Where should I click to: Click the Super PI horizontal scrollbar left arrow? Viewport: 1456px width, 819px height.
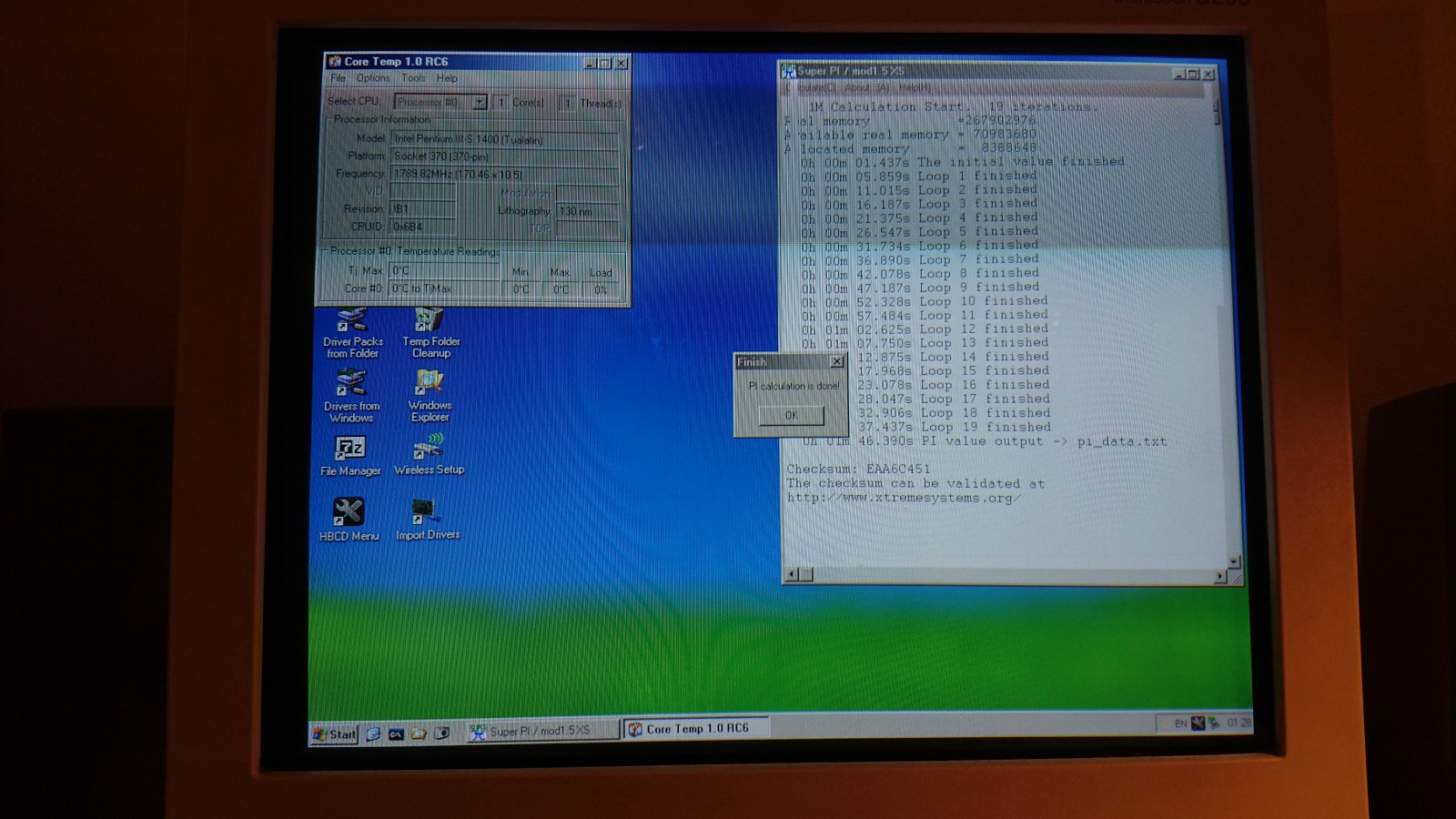(791, 574)
